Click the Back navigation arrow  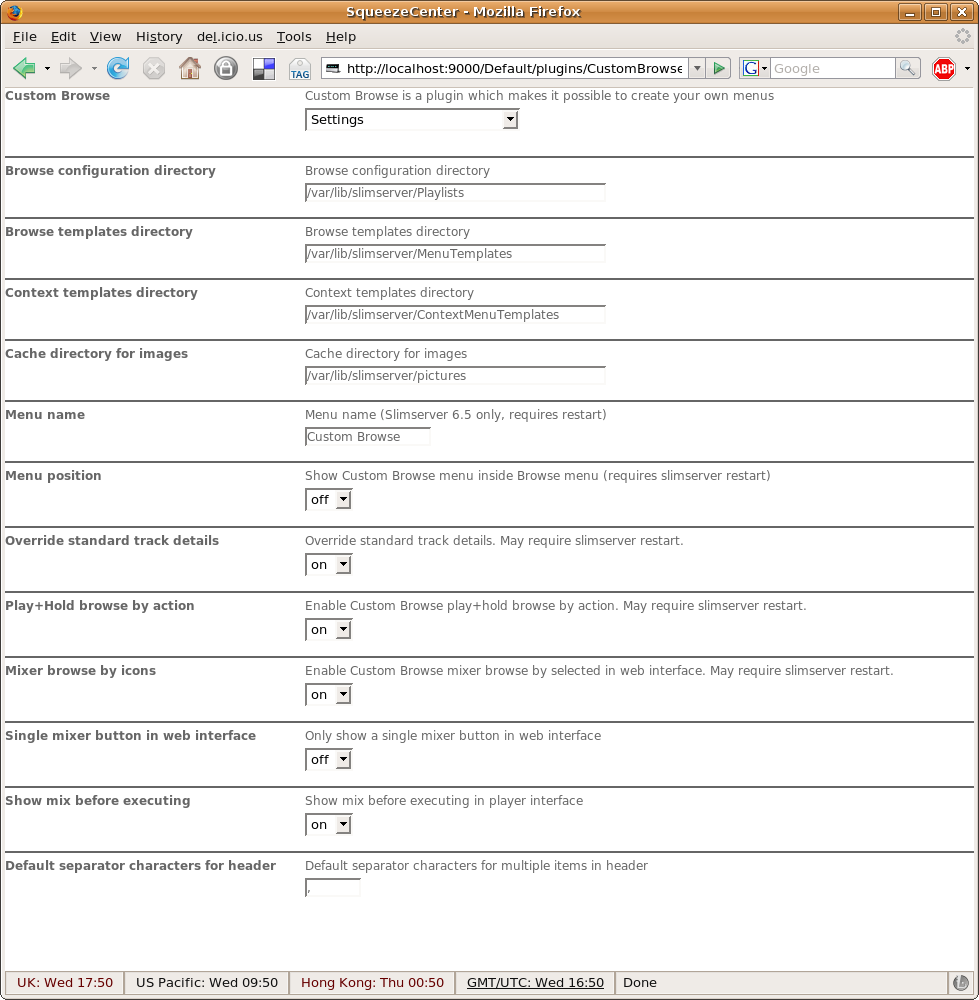point(24,68)
